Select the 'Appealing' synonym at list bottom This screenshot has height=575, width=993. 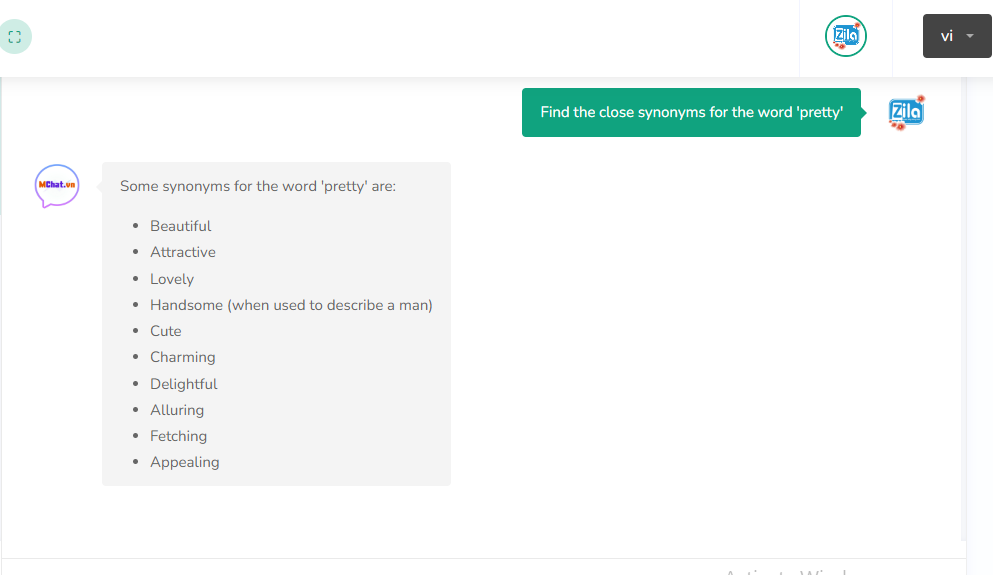[185, 462]
